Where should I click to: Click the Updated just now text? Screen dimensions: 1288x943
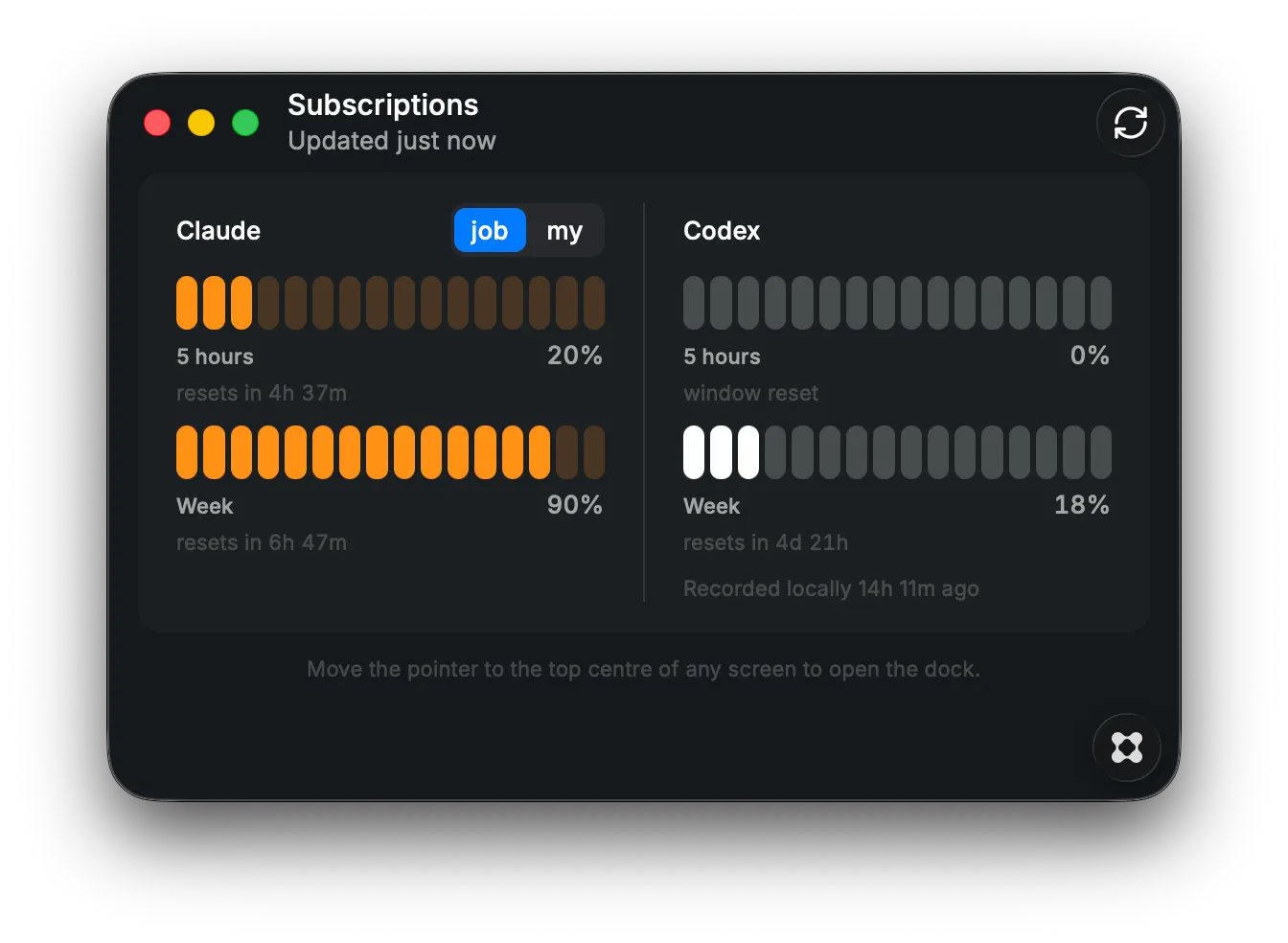(392, 141)
